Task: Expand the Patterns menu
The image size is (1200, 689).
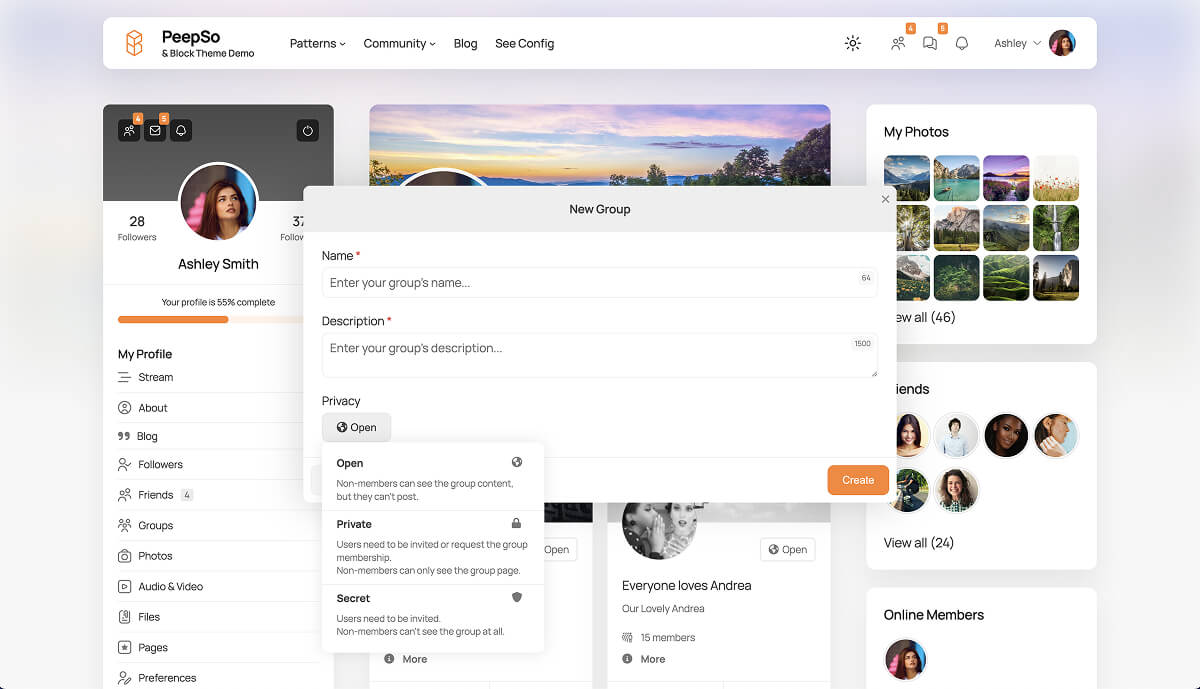Action: (317, 43)
